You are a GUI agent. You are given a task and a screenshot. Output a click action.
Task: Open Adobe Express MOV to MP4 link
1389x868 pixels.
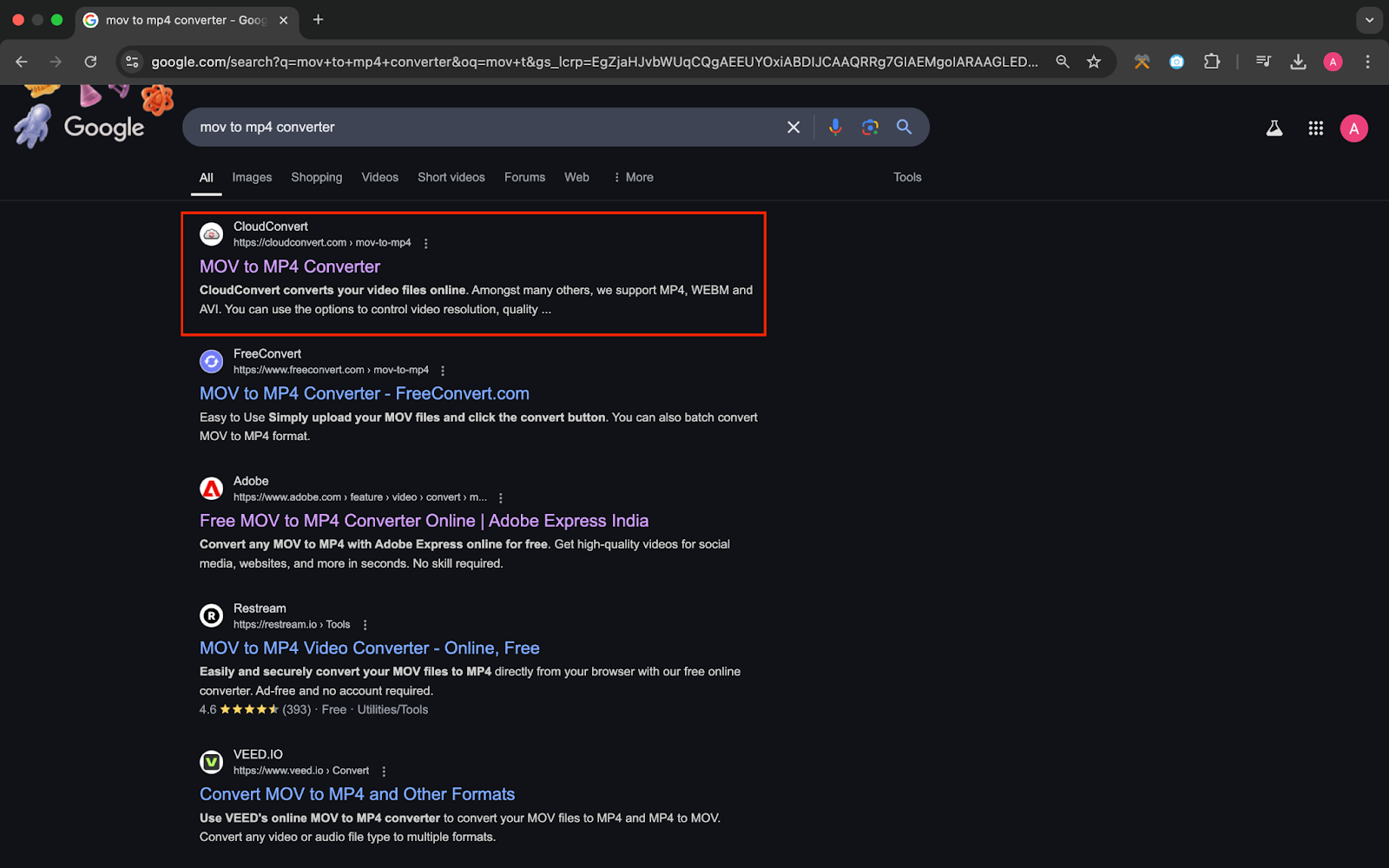424,521
